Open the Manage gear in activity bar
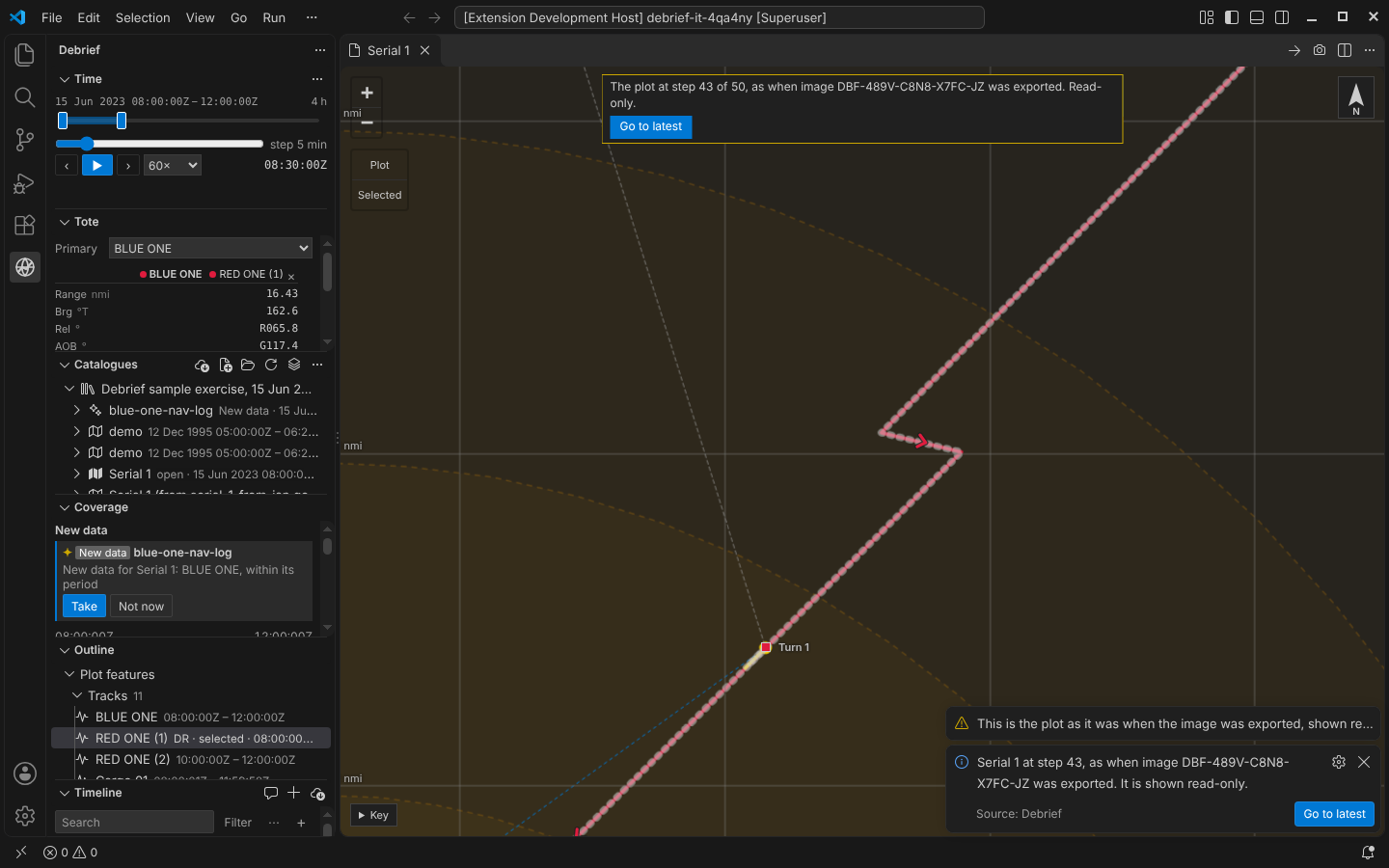This screenshot has width=1389, height=868. click(25, 816)
